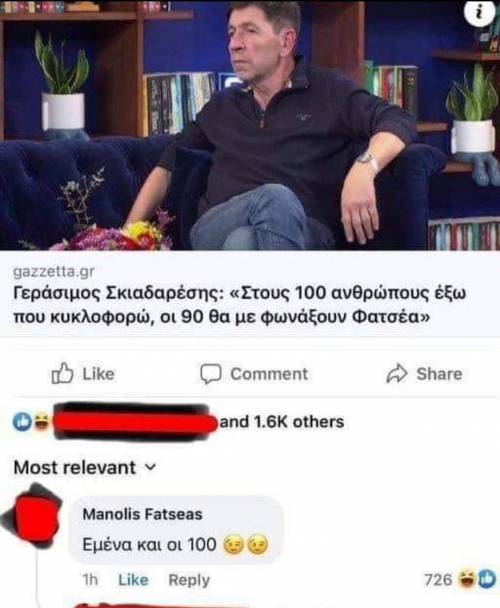The height and width of the screenshot is (608, 500).
Task: Click the 726 reactions count on comment
Action: (438, 580)
